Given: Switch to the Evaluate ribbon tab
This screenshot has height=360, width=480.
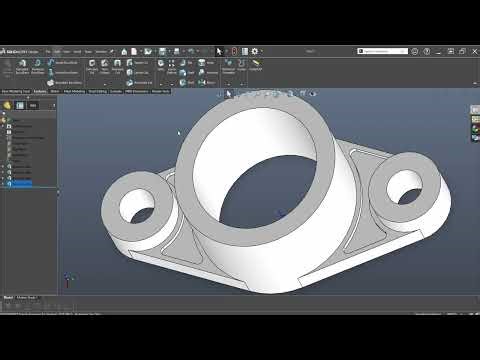Looking at the screenshot, I should pos(116,91).
